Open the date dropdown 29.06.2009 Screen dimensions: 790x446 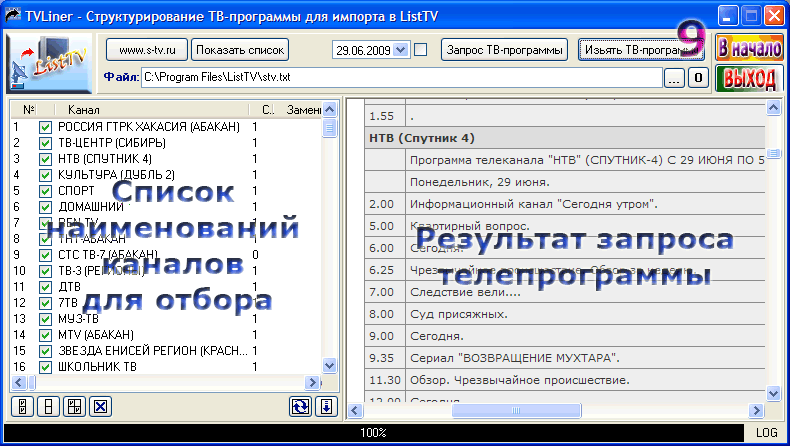(x=401, y=50)
